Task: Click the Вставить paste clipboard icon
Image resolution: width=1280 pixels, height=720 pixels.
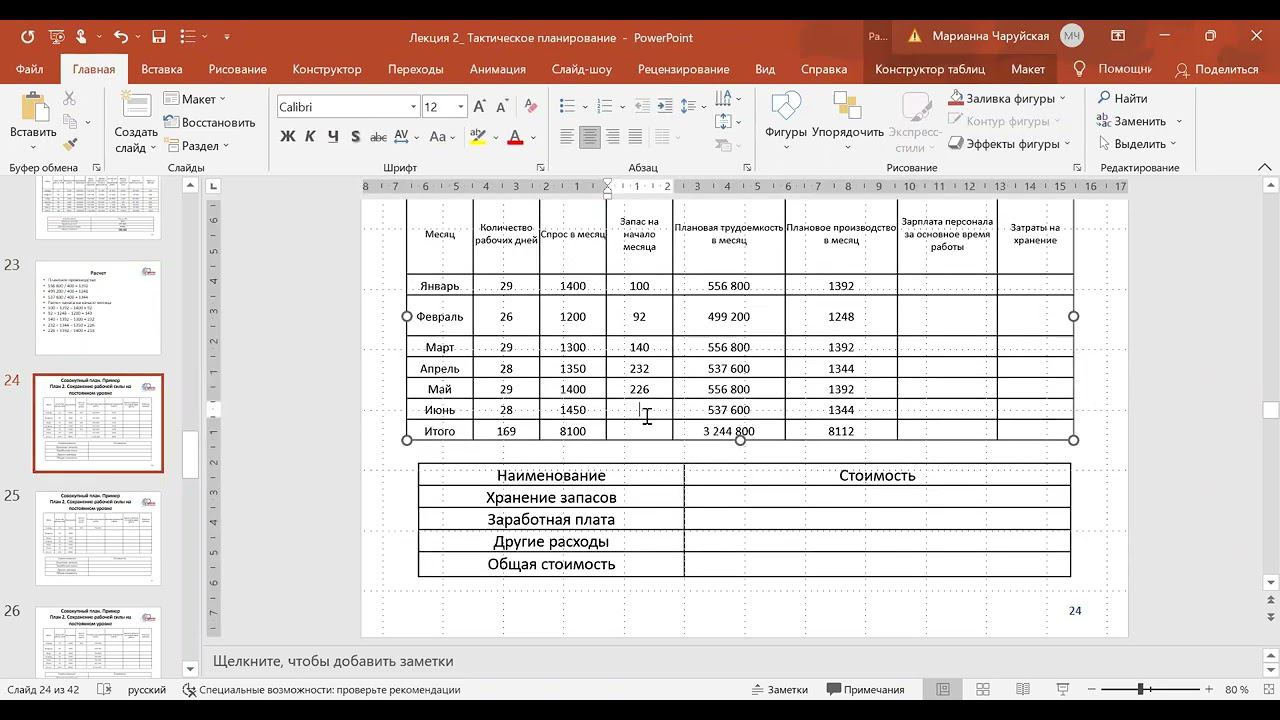Action: click(x=33, y=108)
